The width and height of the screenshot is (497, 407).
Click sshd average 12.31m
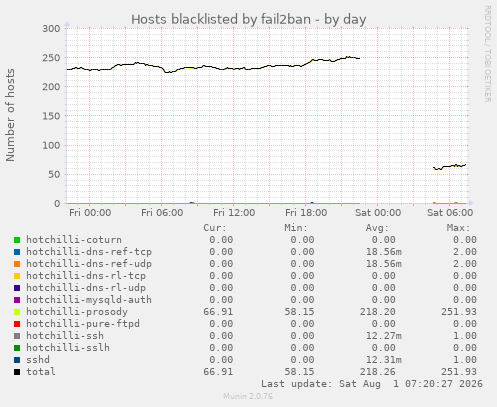pyautogui.click(x=384, y=360)
